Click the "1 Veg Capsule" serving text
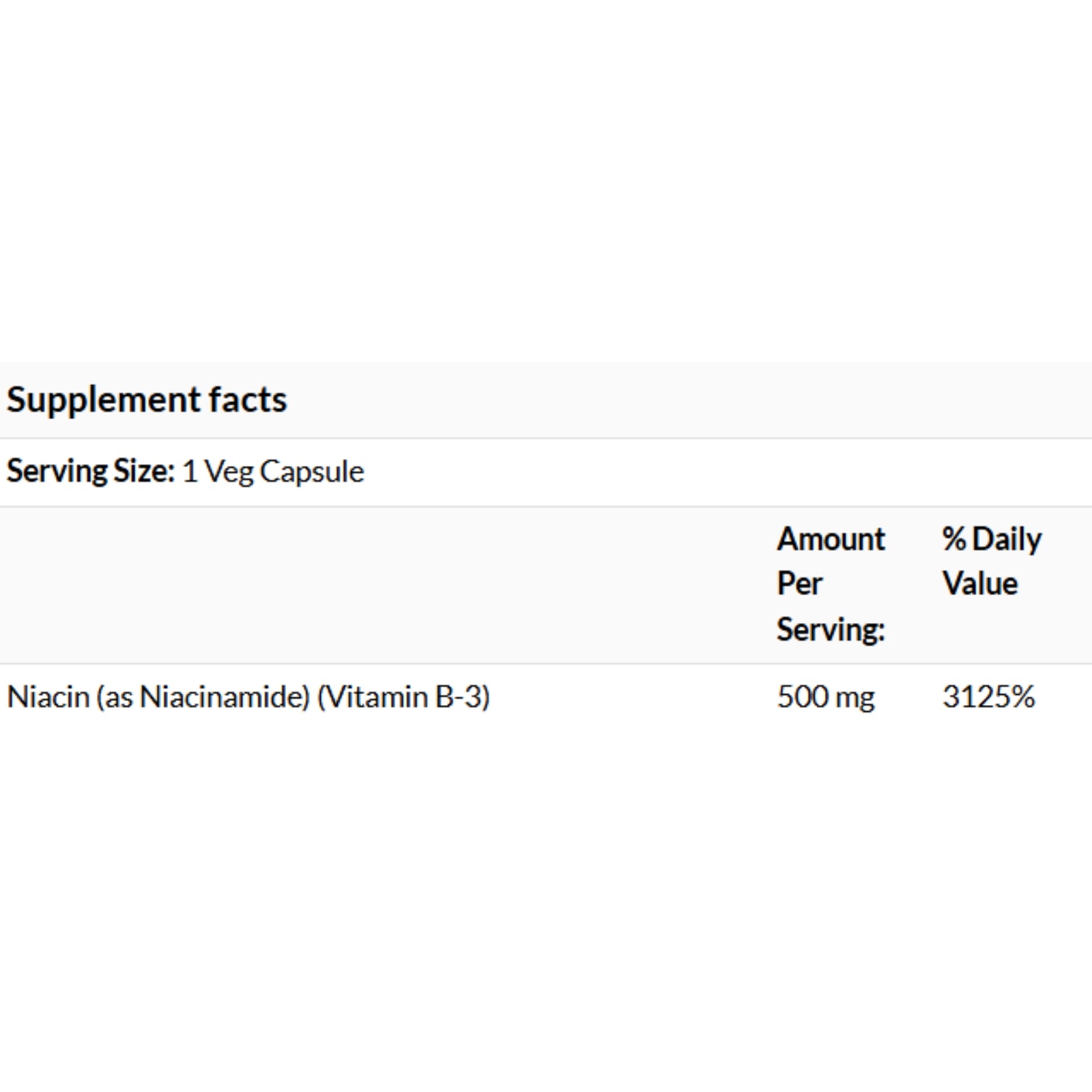Image resolution: width=1092 pixels, height=1092 pixels. (x=273, y=472)
